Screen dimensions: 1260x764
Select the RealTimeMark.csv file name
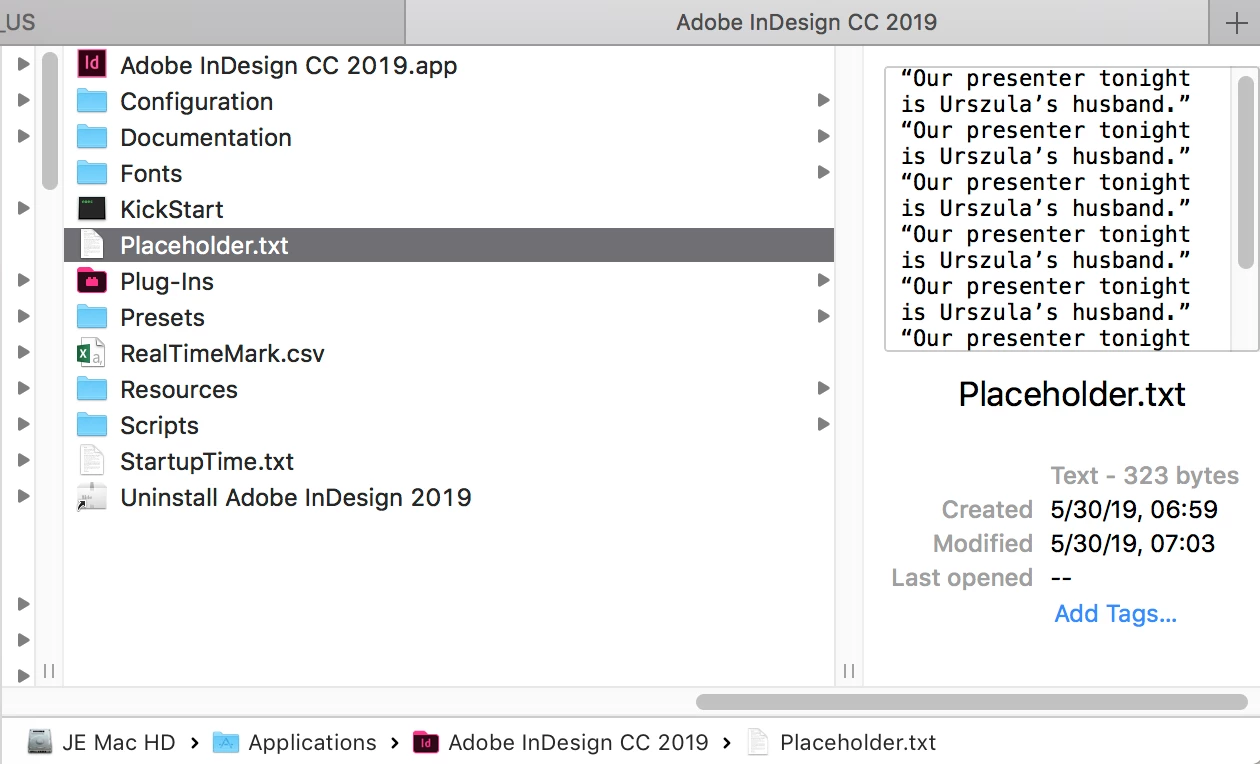tap(222, 354)
